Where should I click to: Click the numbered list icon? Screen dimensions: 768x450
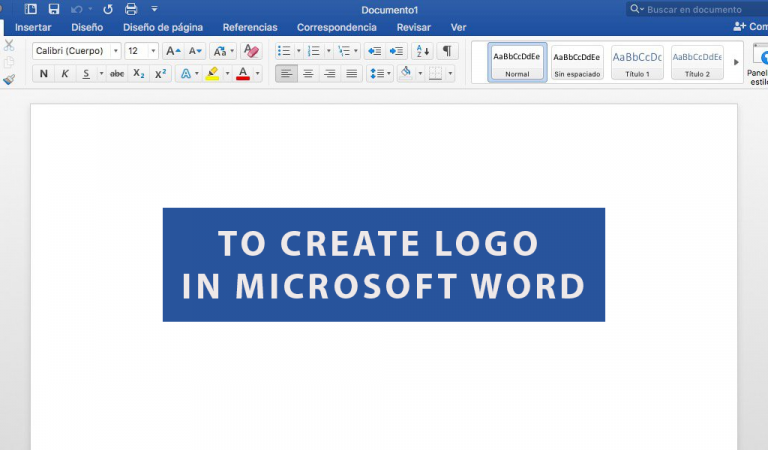[x=313, y=51]
